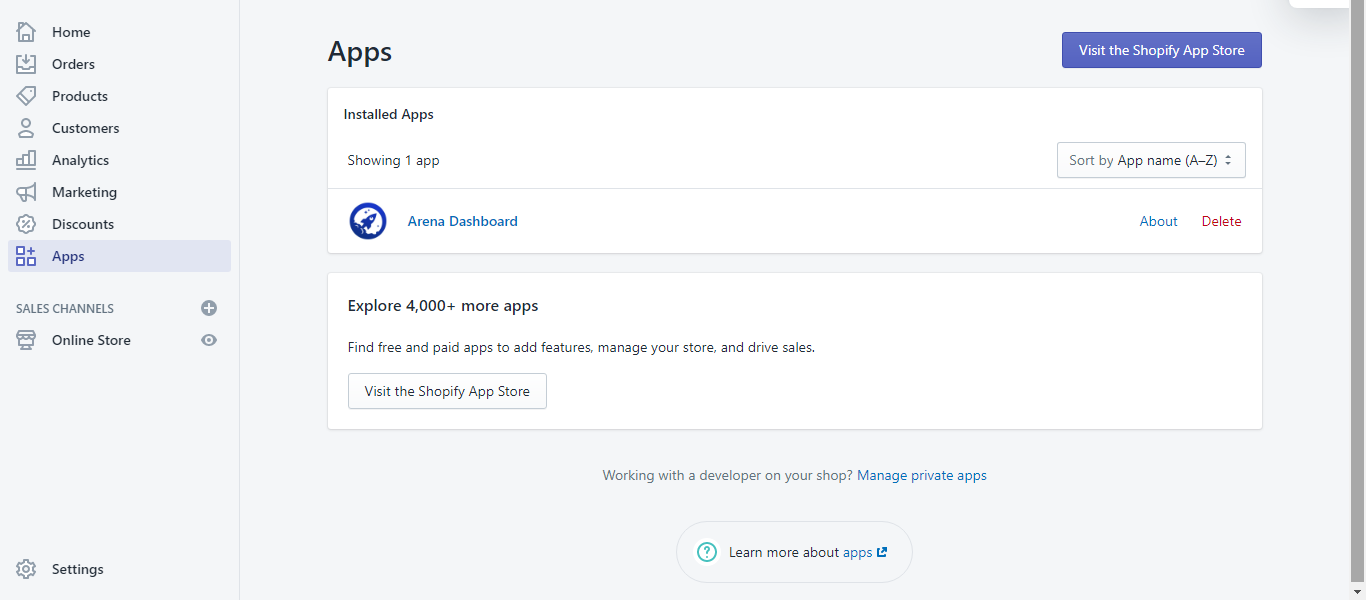Navigate to Customers
The height and width of the screenshot is (600, 1366).
coord(119,128)
